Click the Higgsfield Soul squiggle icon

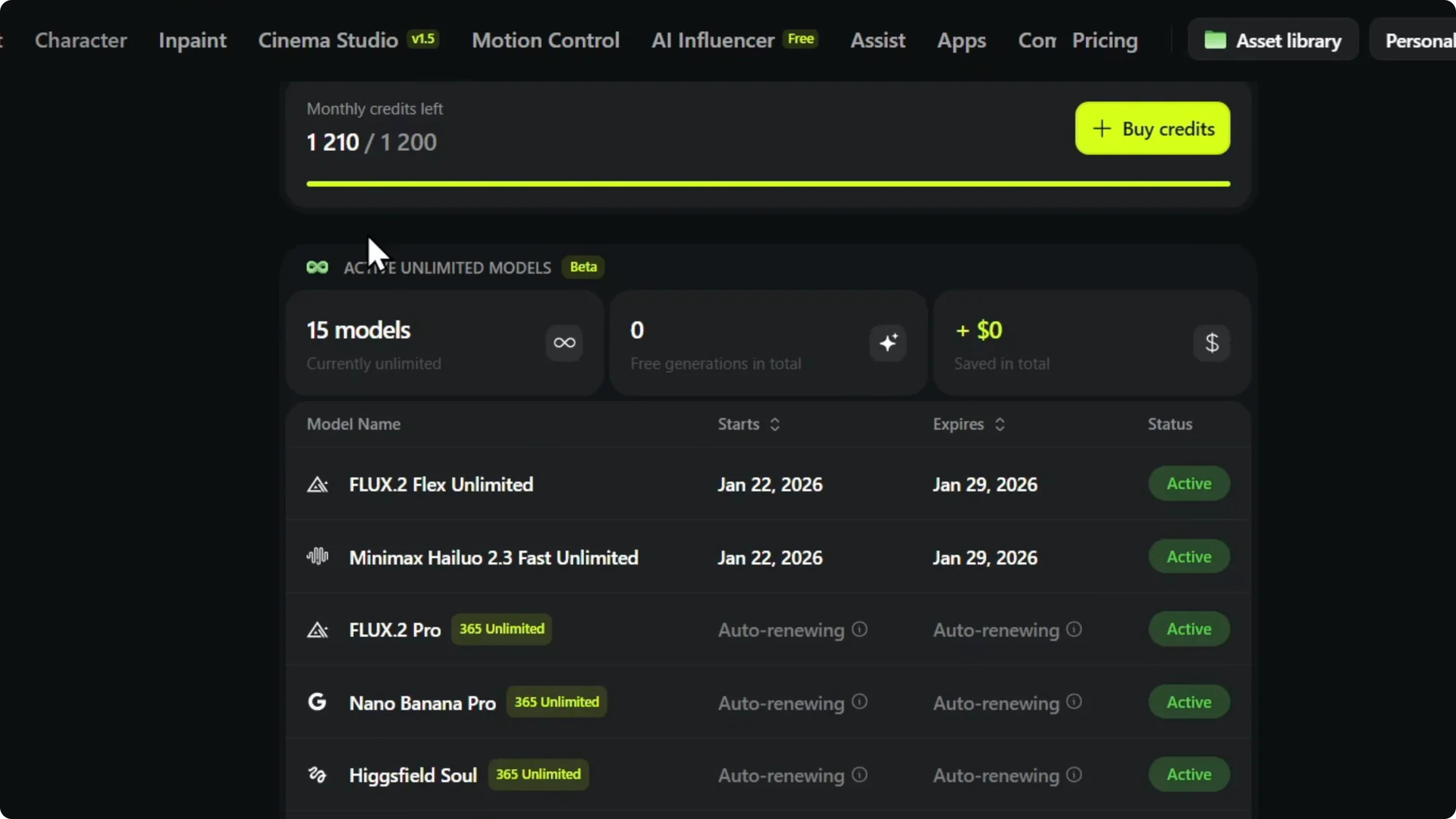click(x=317, y=774)
